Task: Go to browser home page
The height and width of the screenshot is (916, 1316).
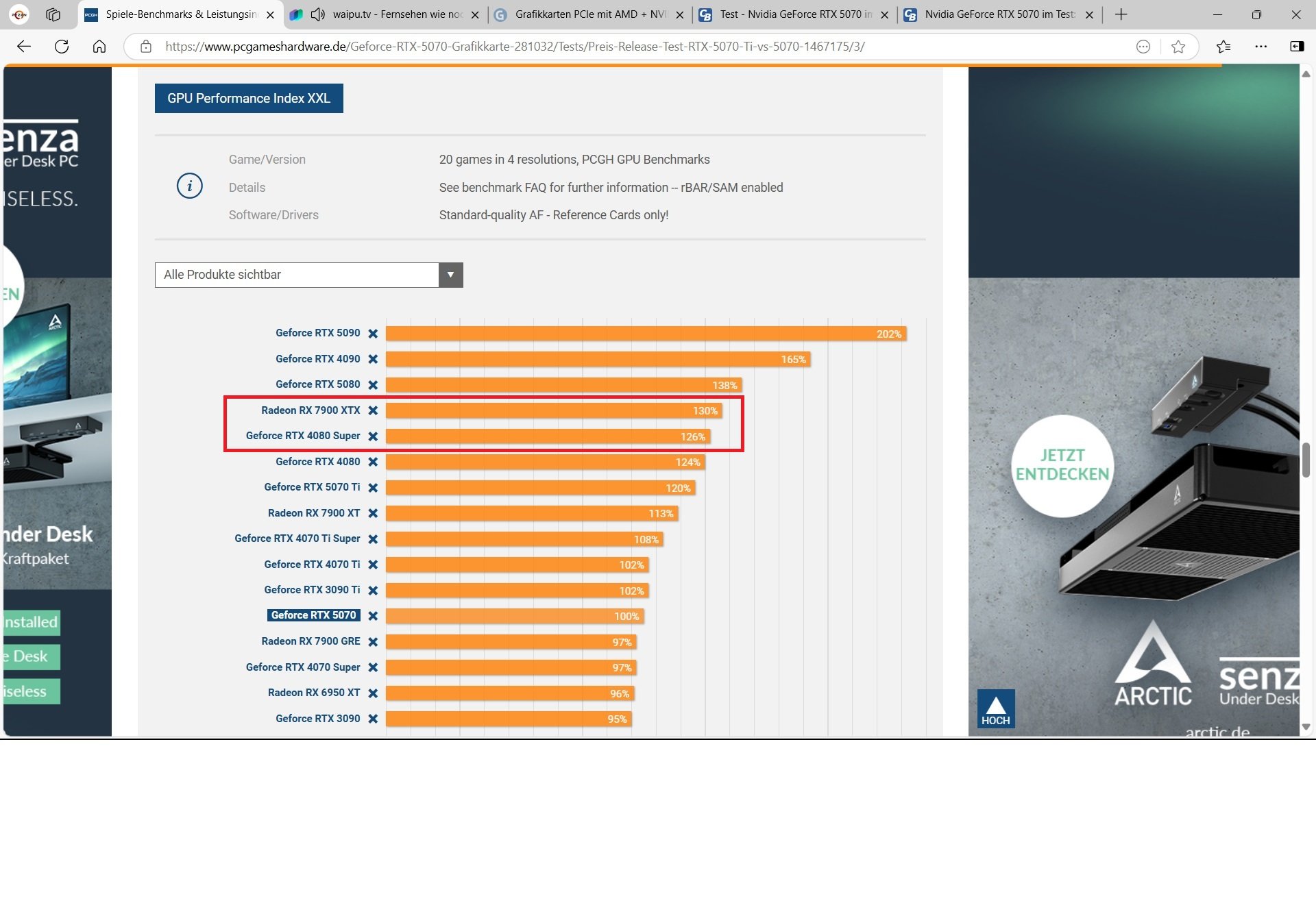Action: [99, 47]
